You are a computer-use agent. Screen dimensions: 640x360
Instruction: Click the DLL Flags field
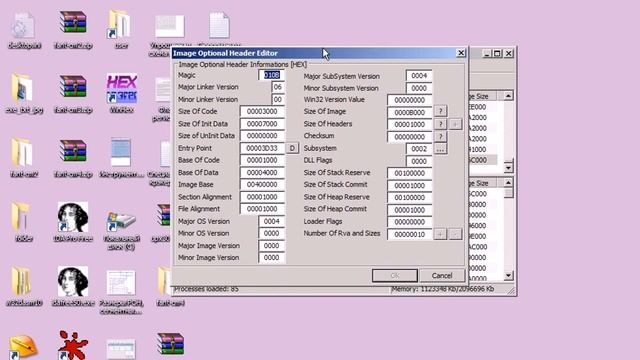coord(419,161)
